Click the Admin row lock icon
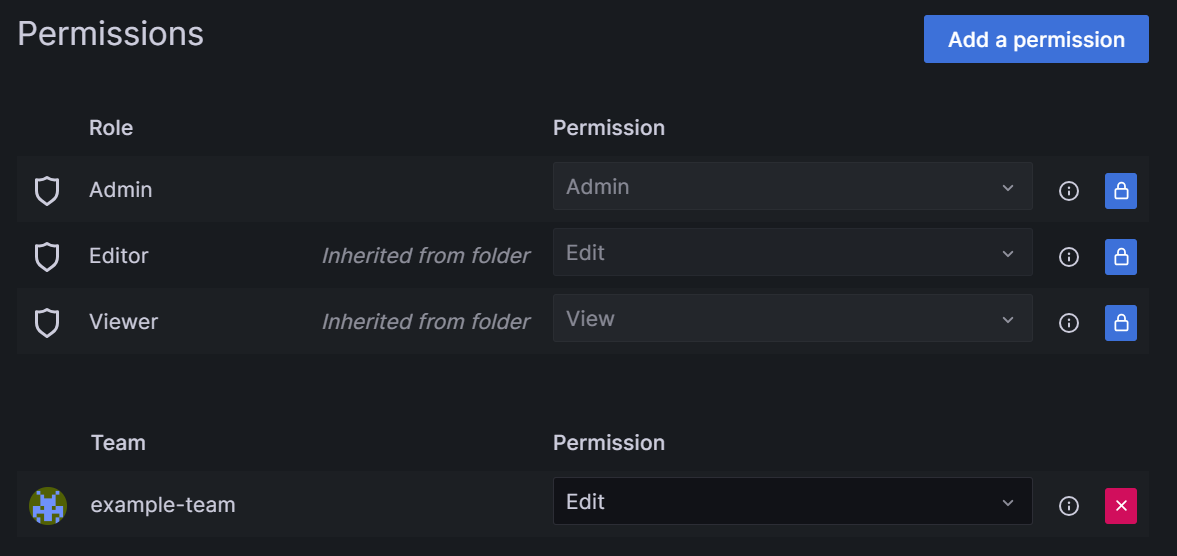1177x556 pixels. pyautogui.click(x=1121, y=191)
